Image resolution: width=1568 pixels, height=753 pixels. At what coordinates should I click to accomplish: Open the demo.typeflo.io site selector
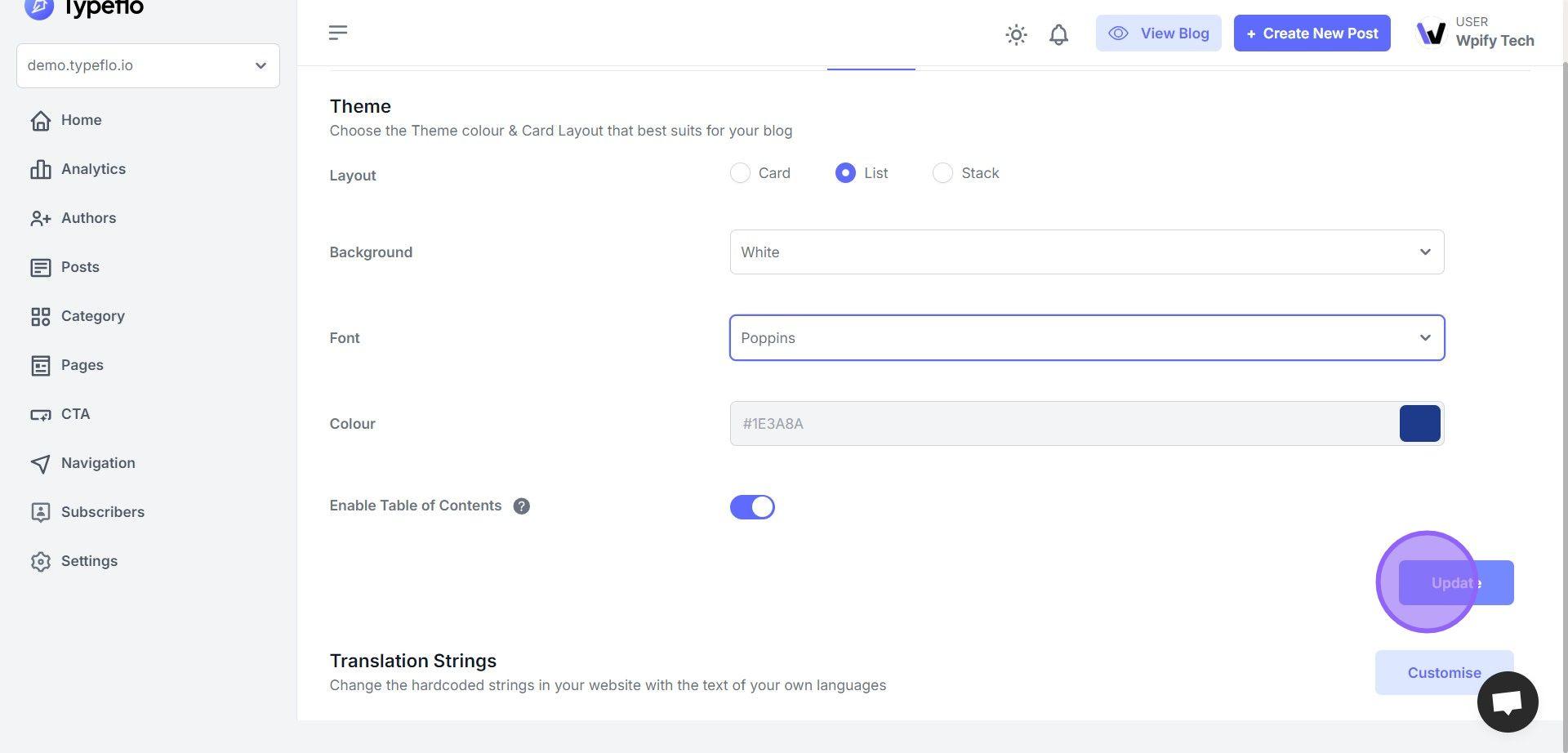[148, 65]
